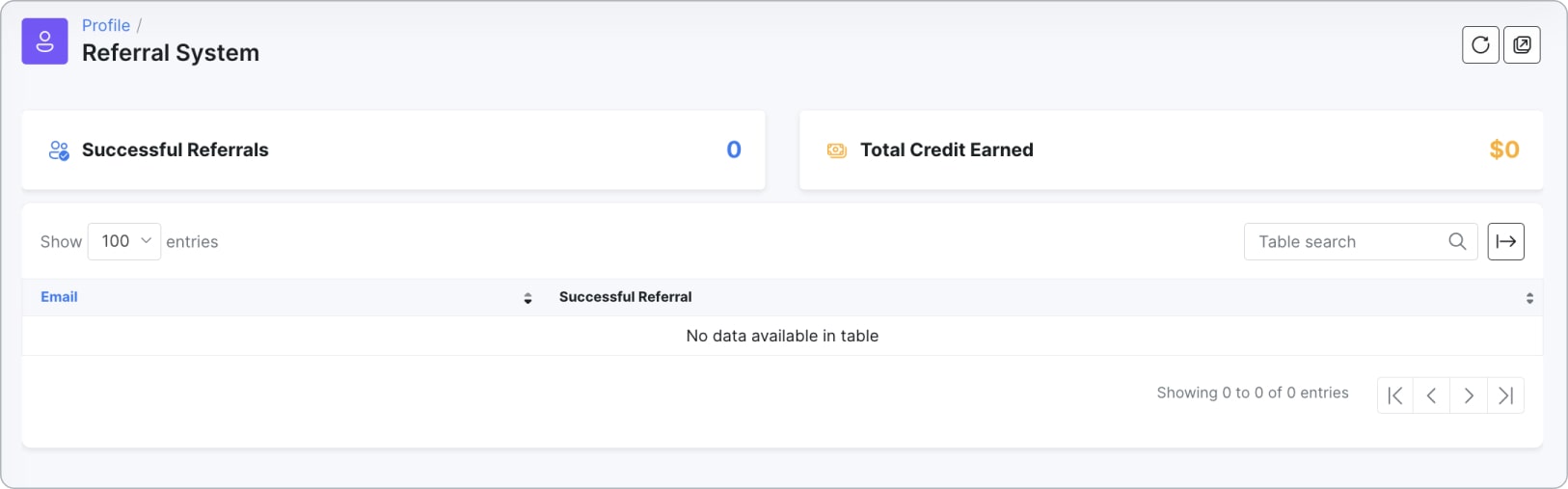Click the table export arrow icon
This screenshot has height=489, width=1568.
coord(1505,241)
